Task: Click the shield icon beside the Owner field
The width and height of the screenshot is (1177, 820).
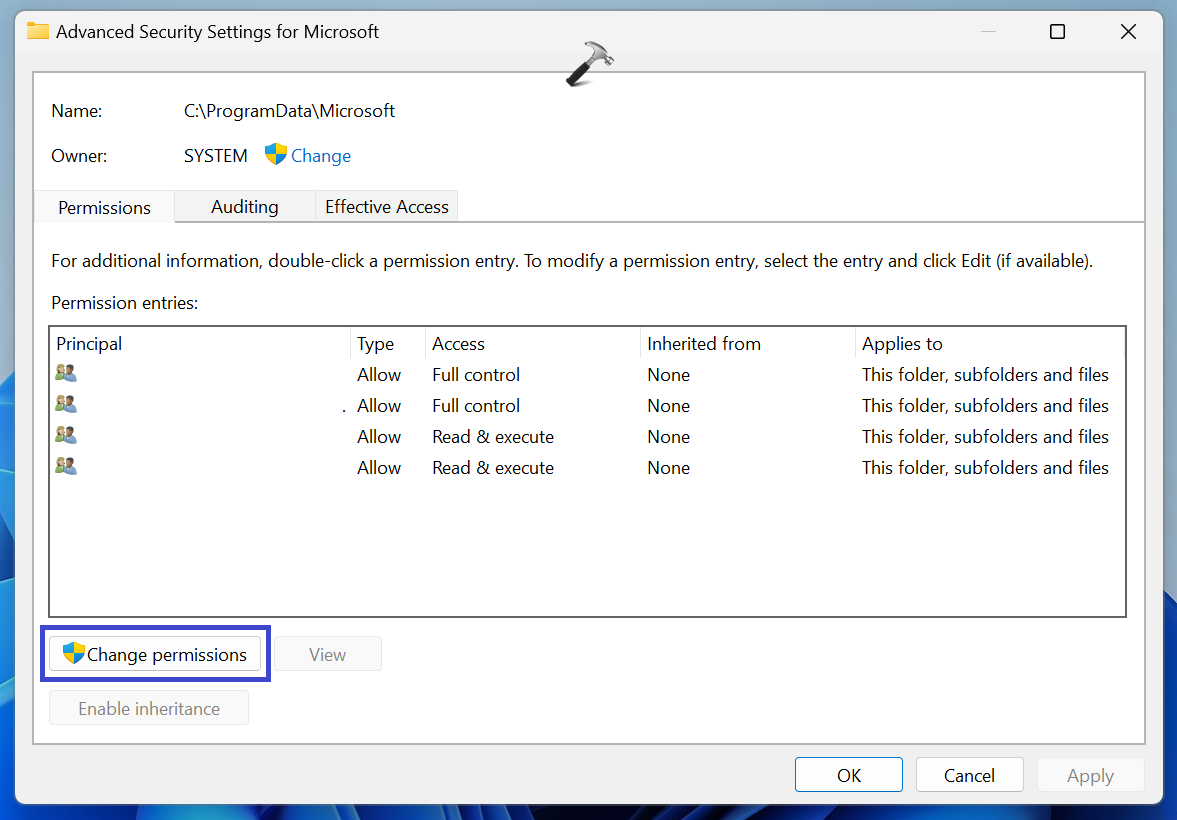Action: pos(275,155)
